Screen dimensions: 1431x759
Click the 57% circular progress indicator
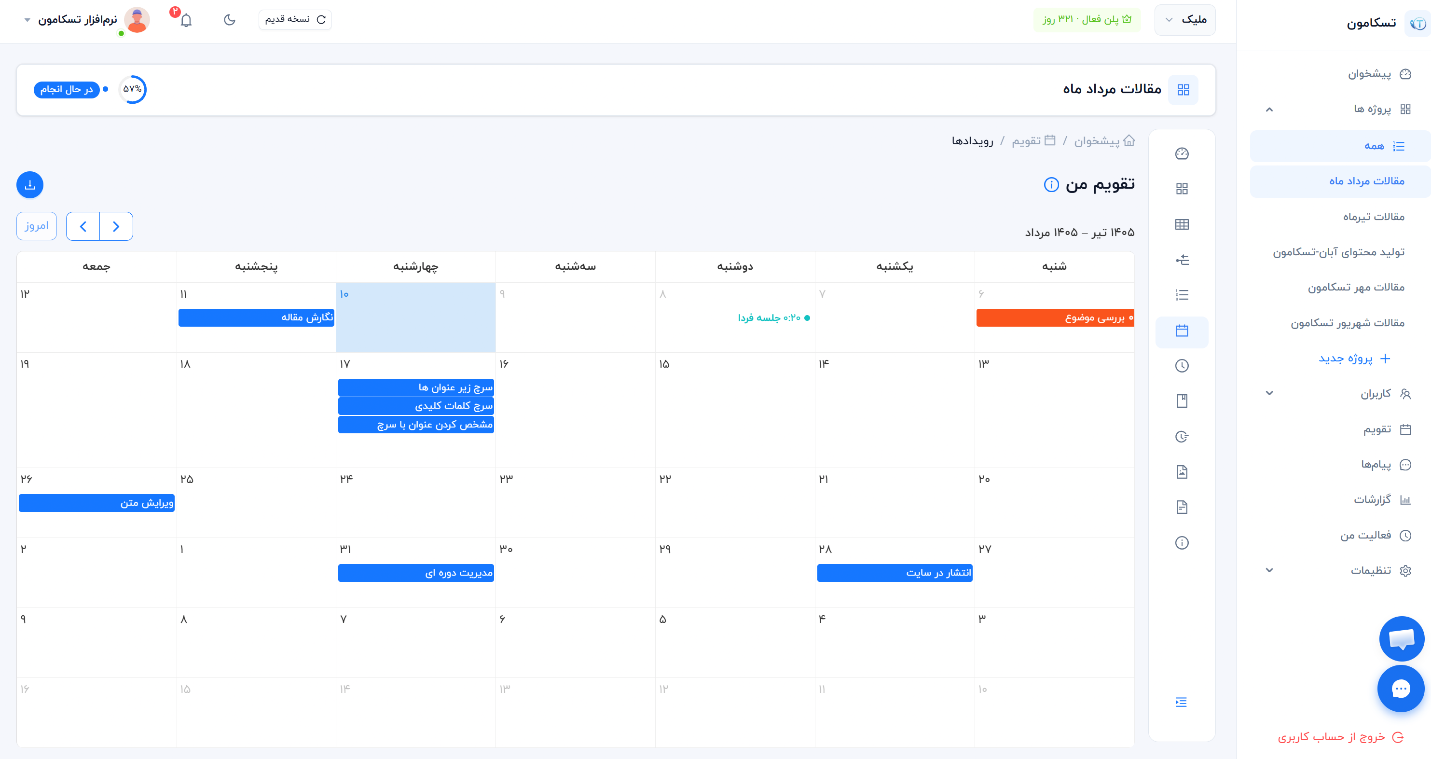(132, 89)
